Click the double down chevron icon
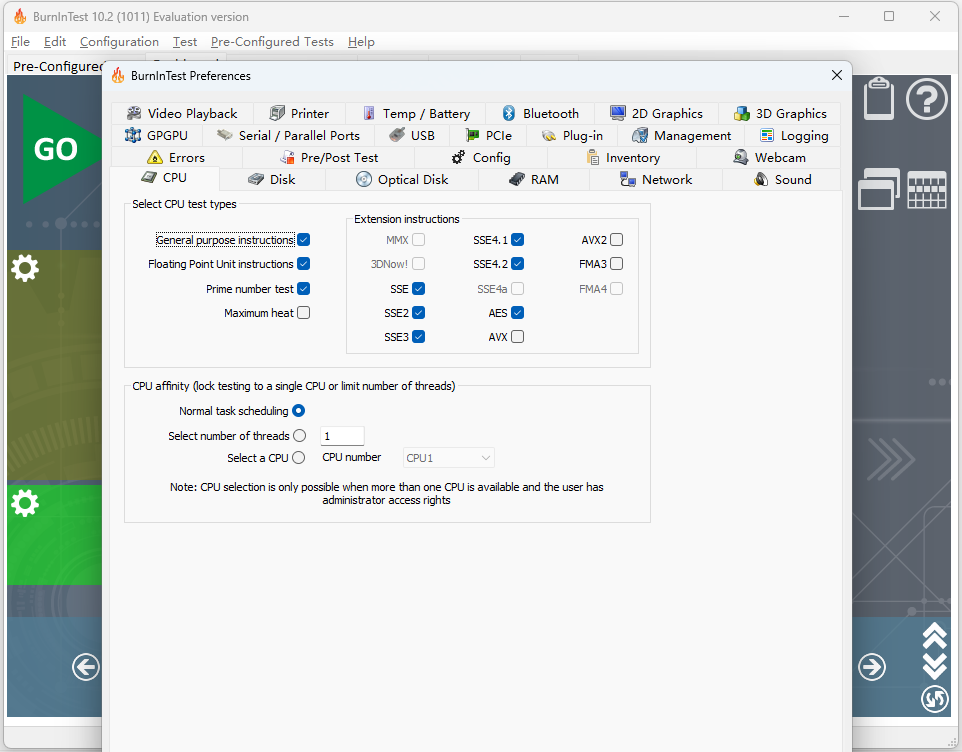Image resolution: width=962 pixels, height=752 pixels. pyautogui.click(x=934, y=666)
